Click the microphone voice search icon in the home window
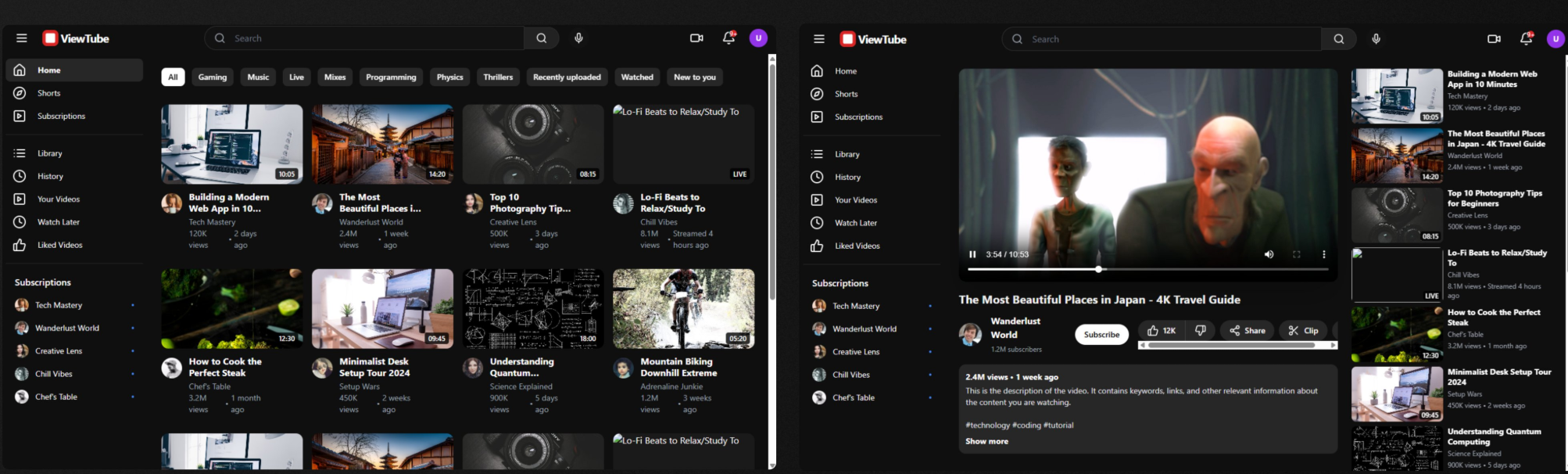Viewport: 1568px width, 474px height. pos(578,38)
